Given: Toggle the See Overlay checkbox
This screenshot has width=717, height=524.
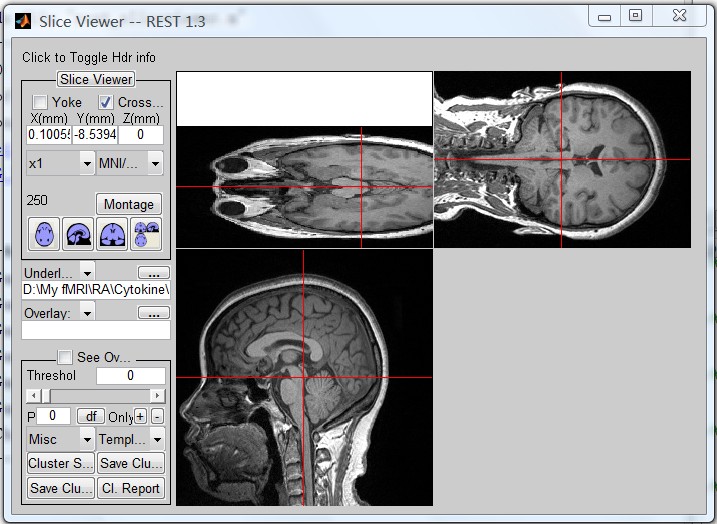Looking at the screenshot, I should [64, 357].
